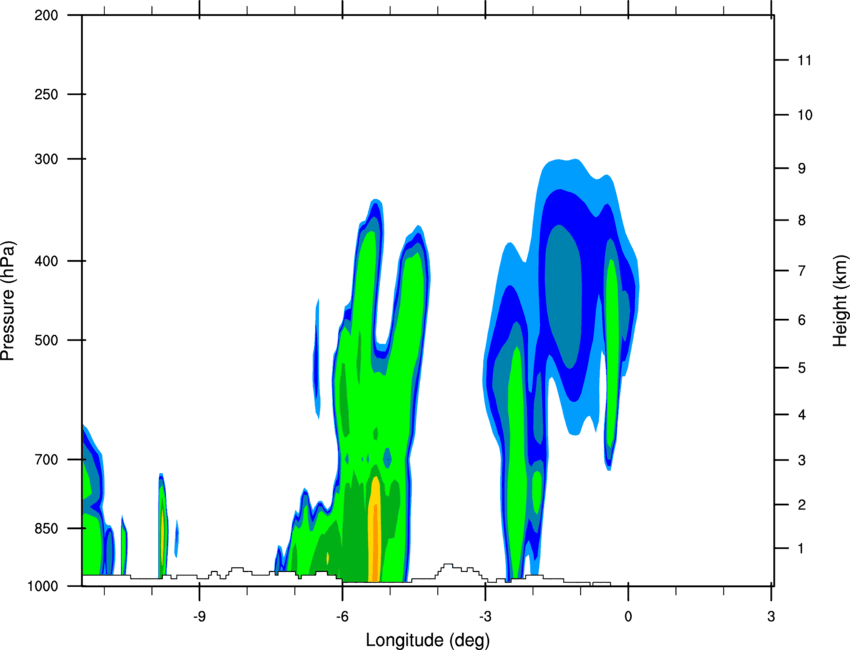Pick the 2 km height label

tap(802, 505)
